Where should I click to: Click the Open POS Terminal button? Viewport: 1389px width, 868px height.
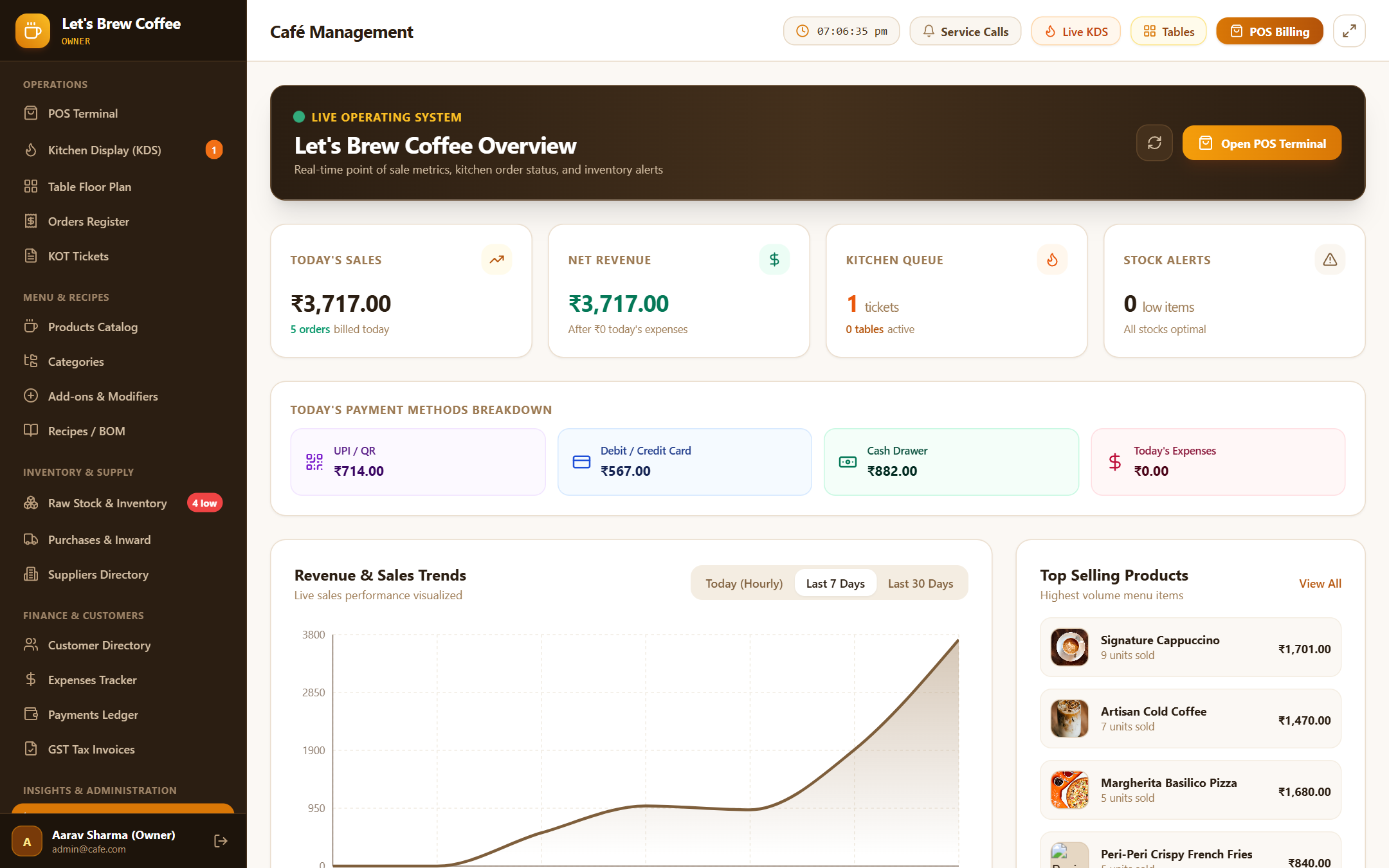coord(1262,143)
